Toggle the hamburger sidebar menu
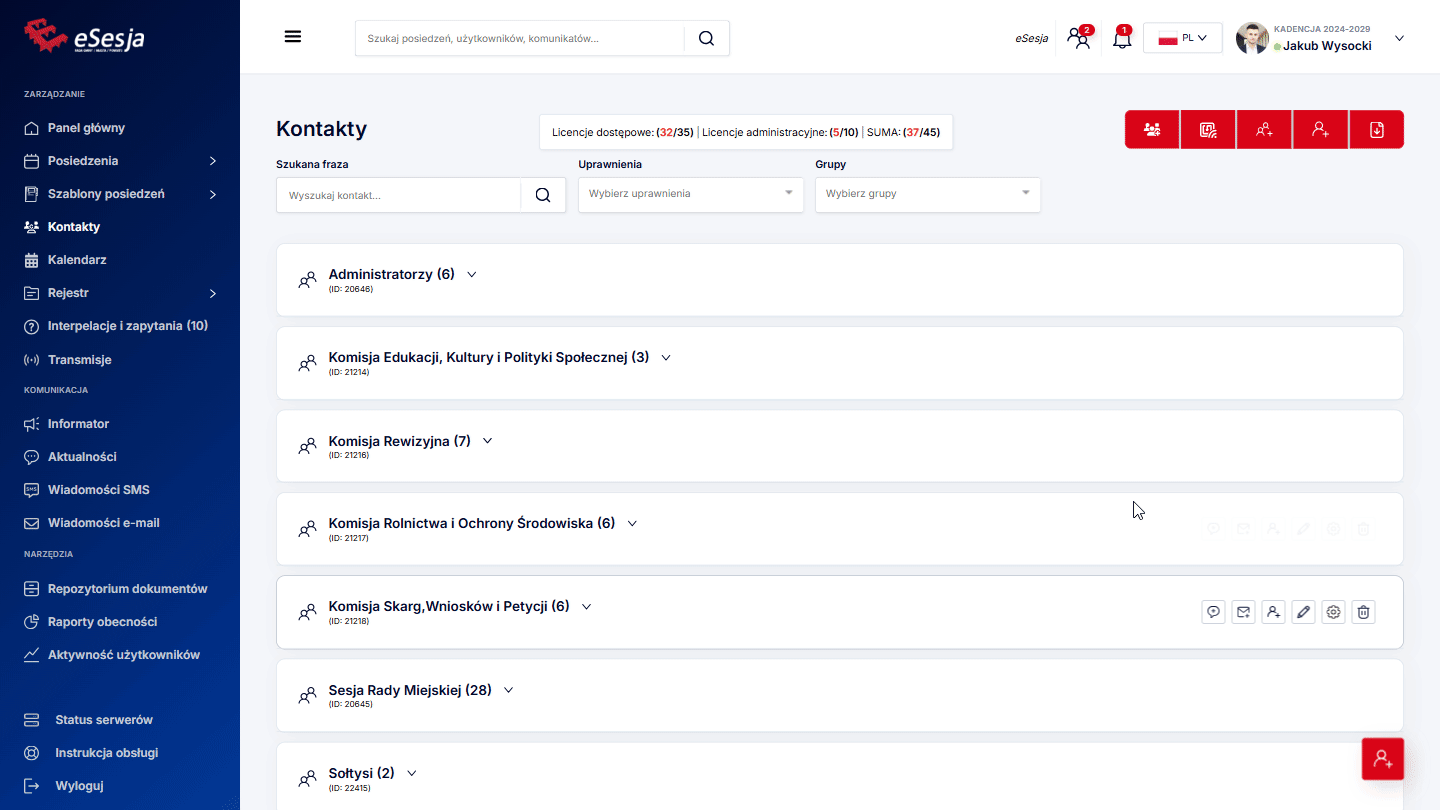The width and height of the screenshot is (1440, 810). point(293,37)
